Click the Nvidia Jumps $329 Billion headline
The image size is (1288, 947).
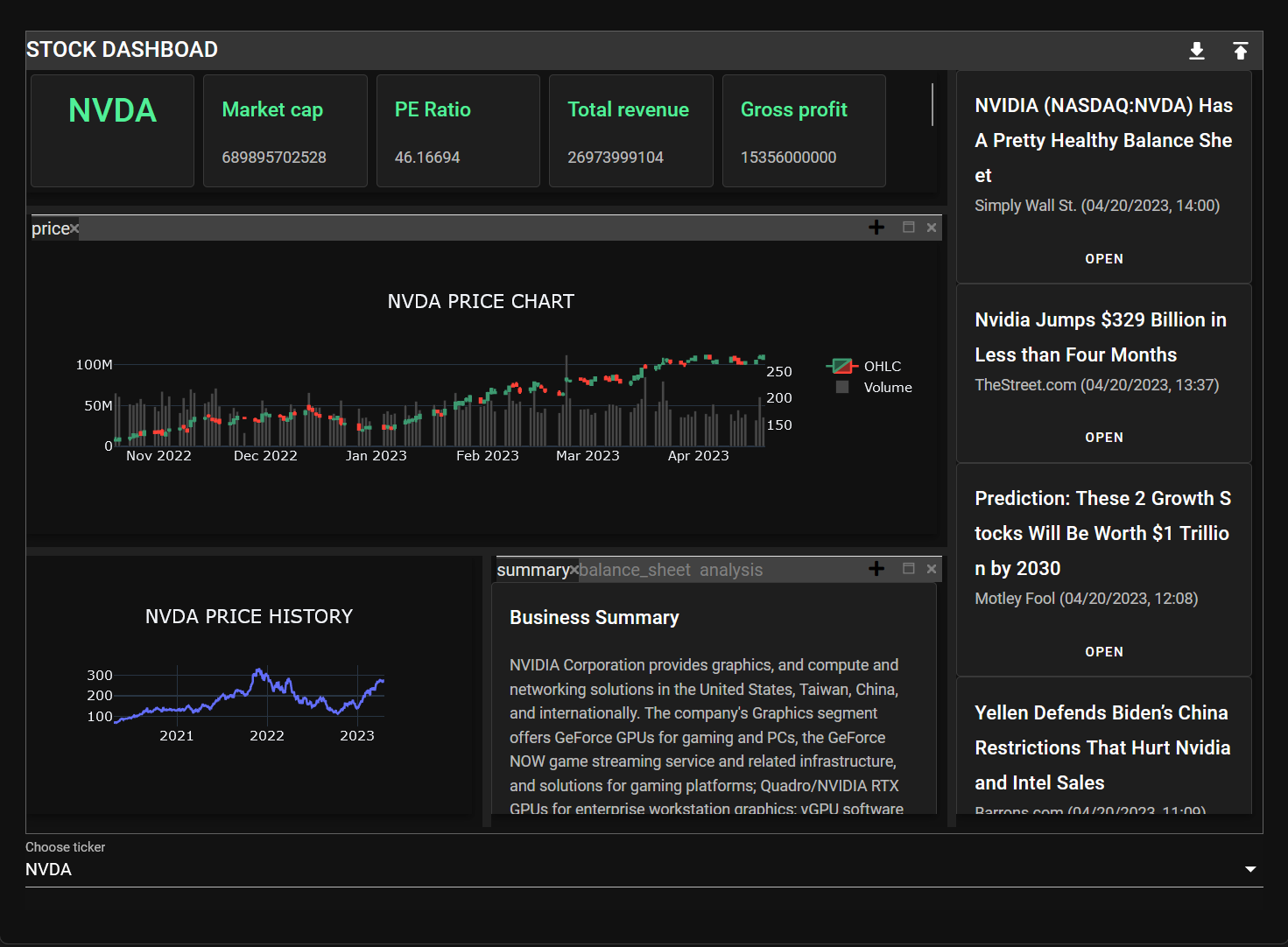point(1101,337)
